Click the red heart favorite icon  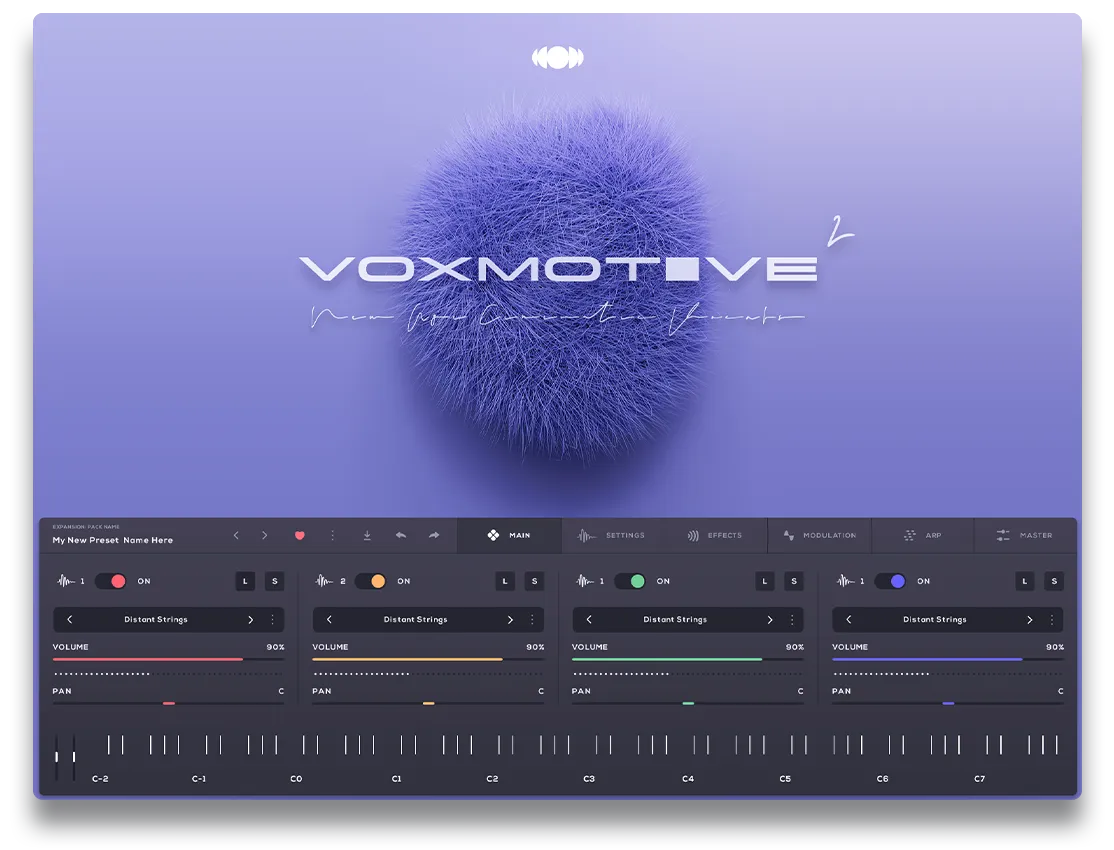coord(300,535)
